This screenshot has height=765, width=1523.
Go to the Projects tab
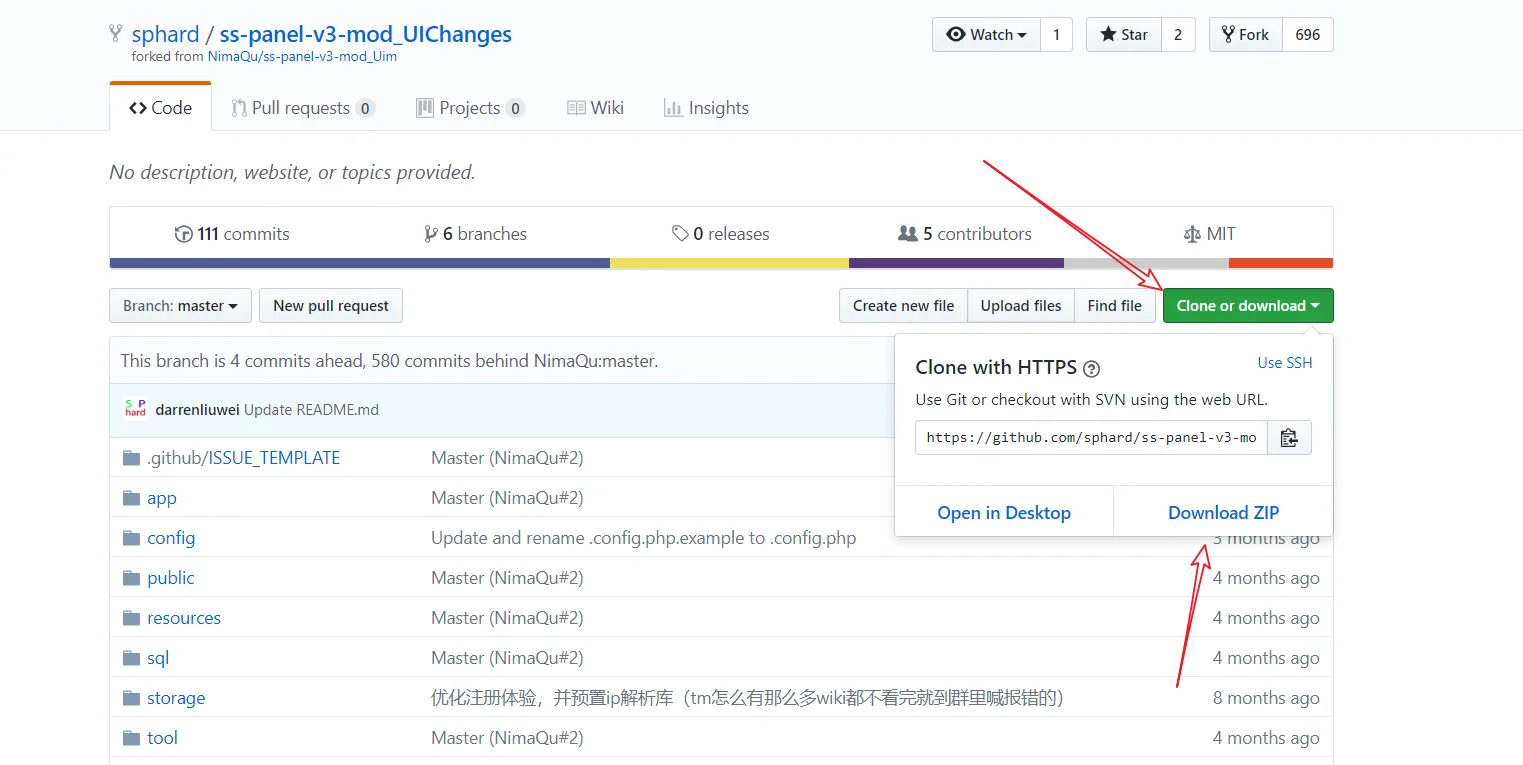coord(470,108)
